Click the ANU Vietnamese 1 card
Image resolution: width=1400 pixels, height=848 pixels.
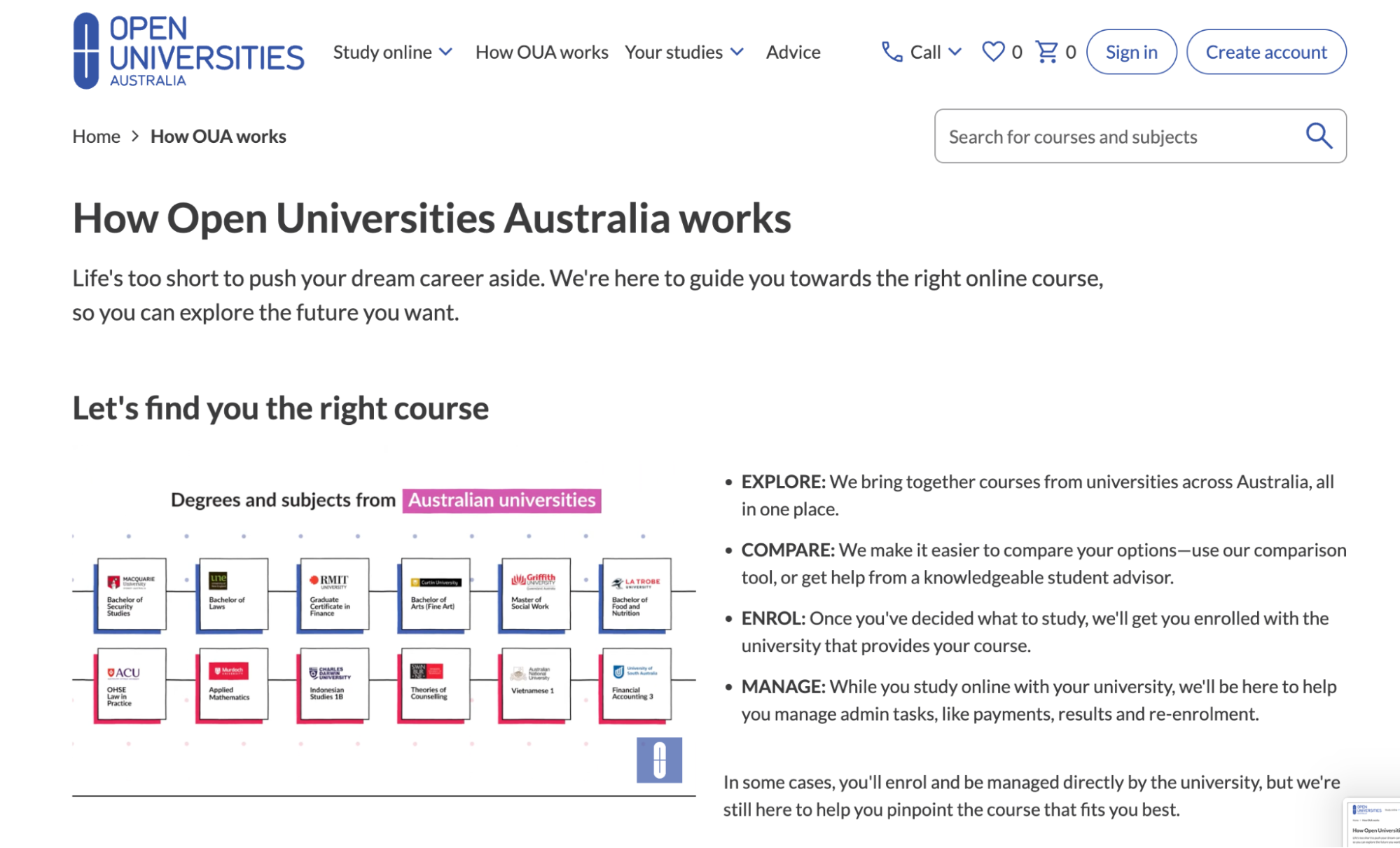535,685
